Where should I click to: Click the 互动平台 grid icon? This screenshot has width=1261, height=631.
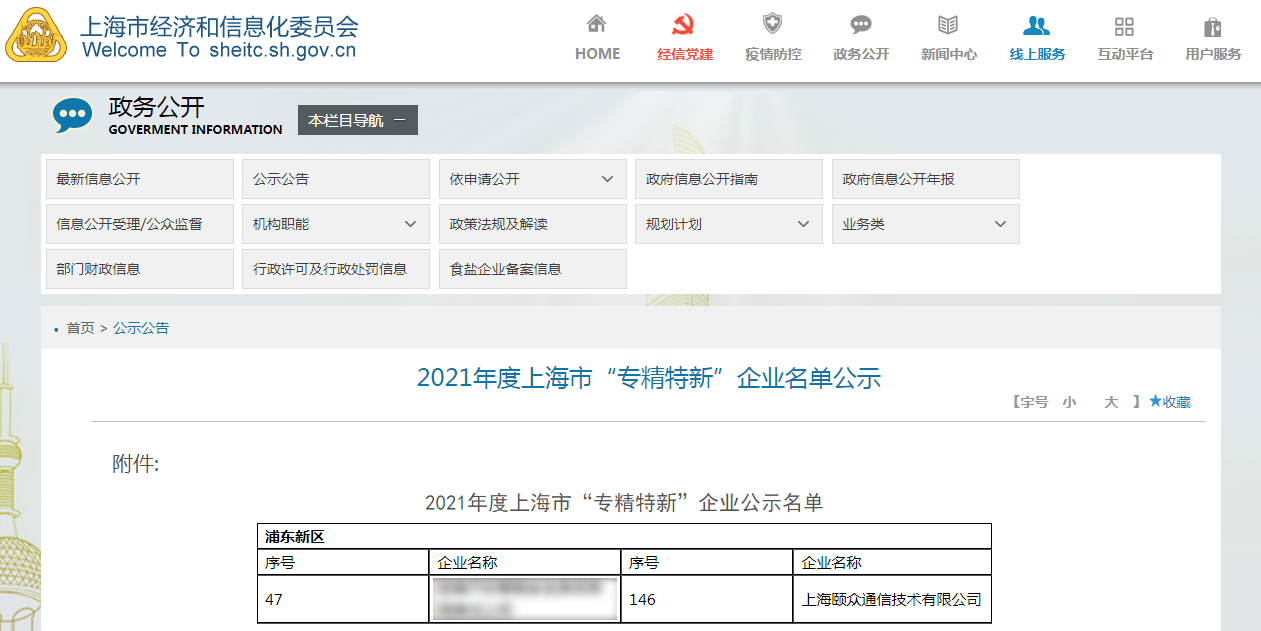click(x=1124, y=26)
